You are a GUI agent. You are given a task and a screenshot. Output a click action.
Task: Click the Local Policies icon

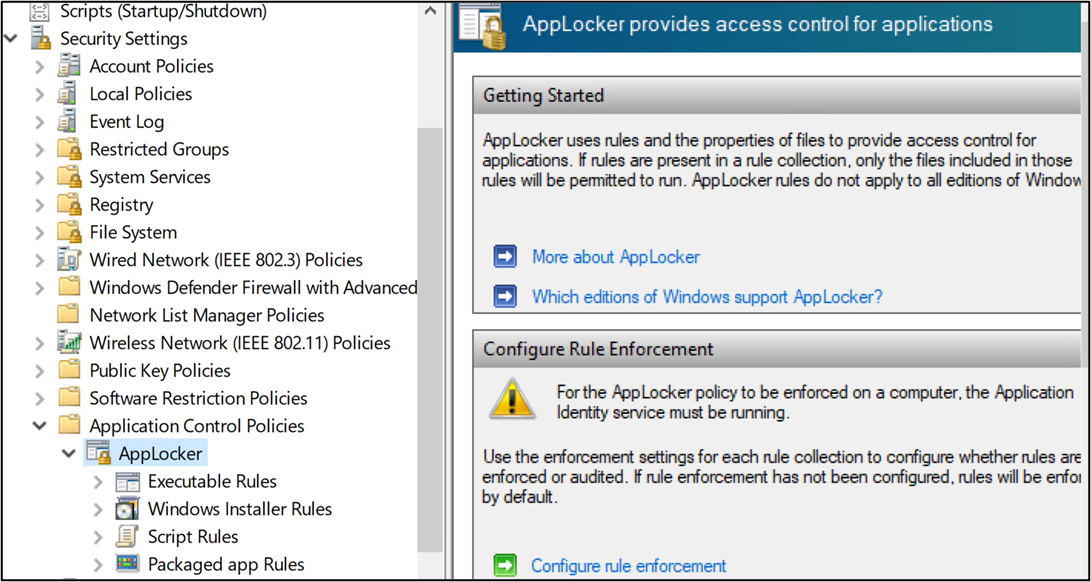click(67, 94)
